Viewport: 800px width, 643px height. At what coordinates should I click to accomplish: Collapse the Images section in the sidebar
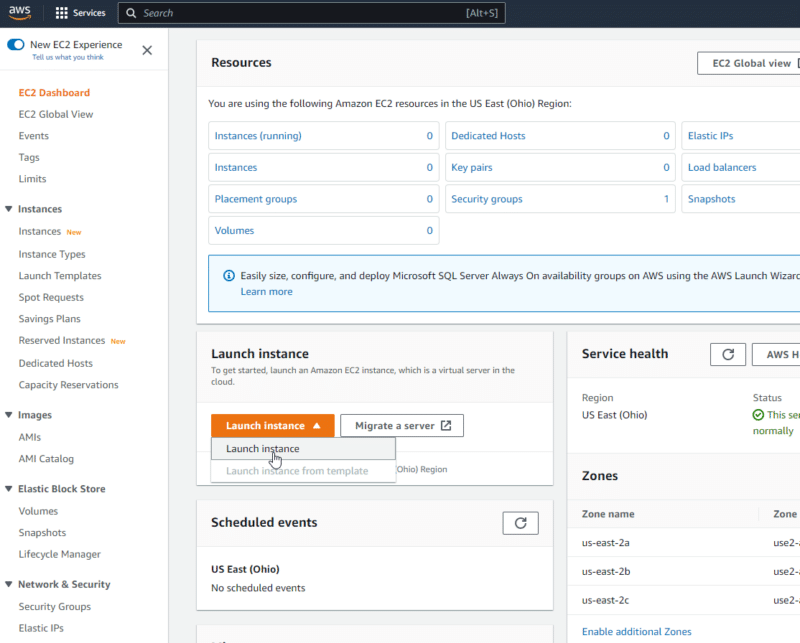coord(10,414)
